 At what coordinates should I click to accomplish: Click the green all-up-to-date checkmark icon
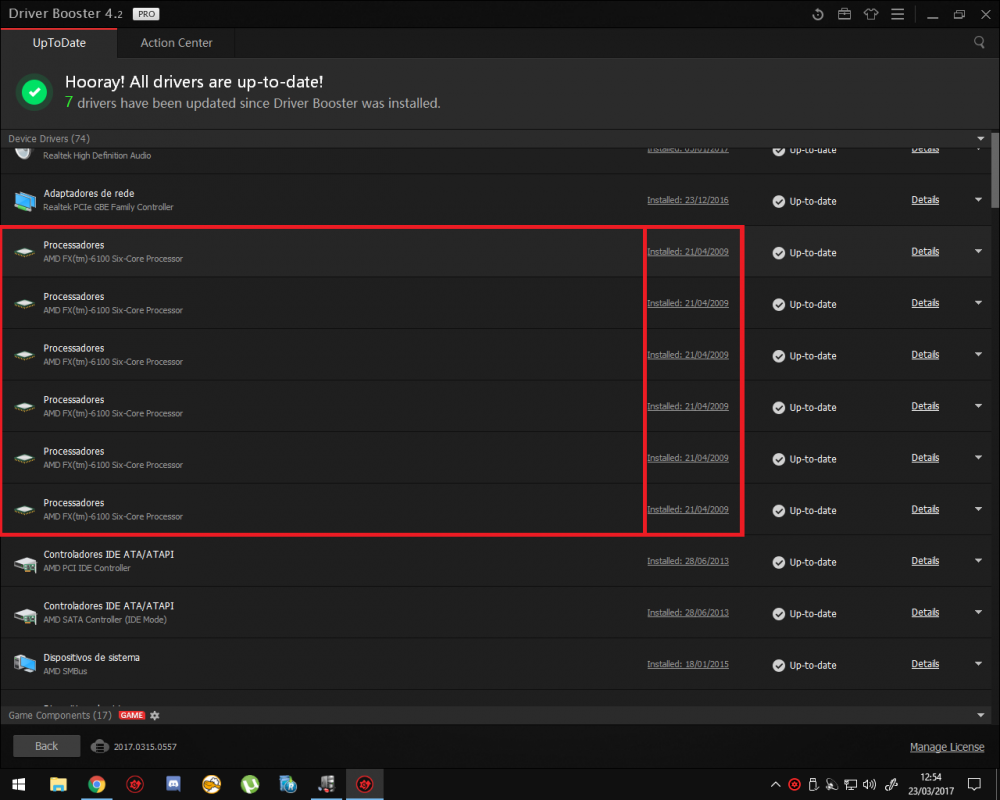34,92
